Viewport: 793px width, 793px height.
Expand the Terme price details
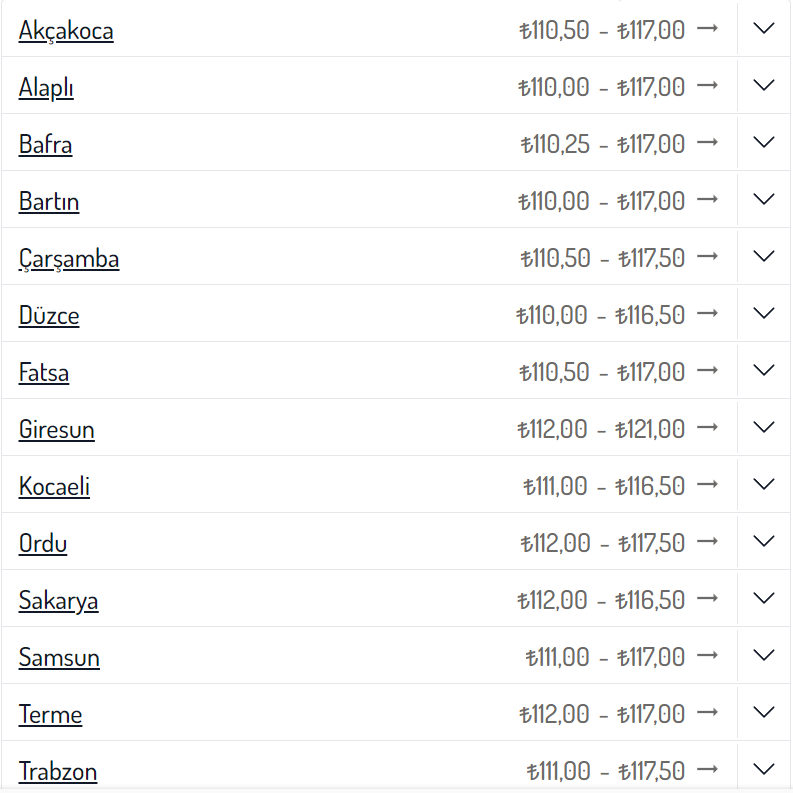click(764, 713)
